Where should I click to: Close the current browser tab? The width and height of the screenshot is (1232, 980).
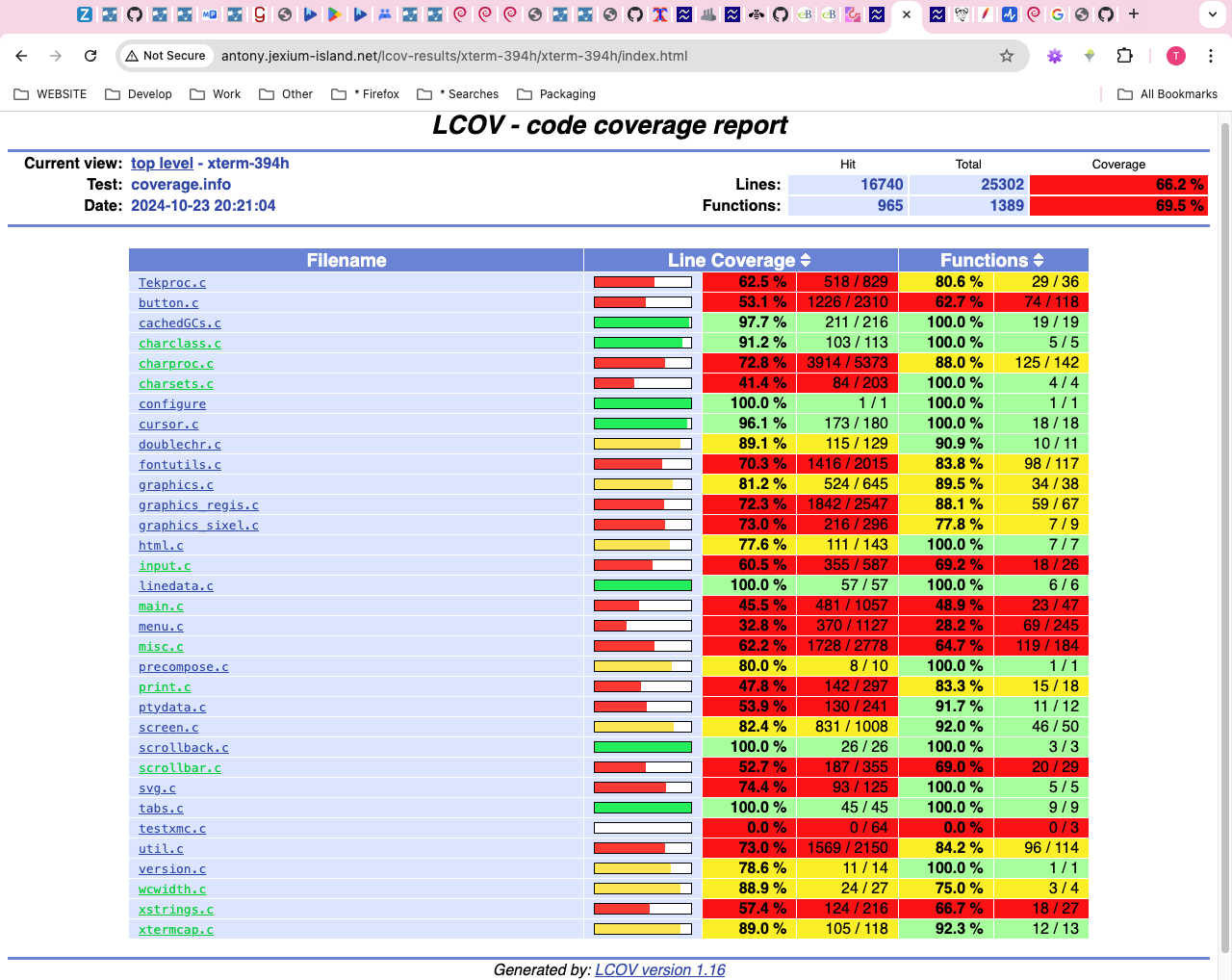pyautogui.click(x=907, y=14)
